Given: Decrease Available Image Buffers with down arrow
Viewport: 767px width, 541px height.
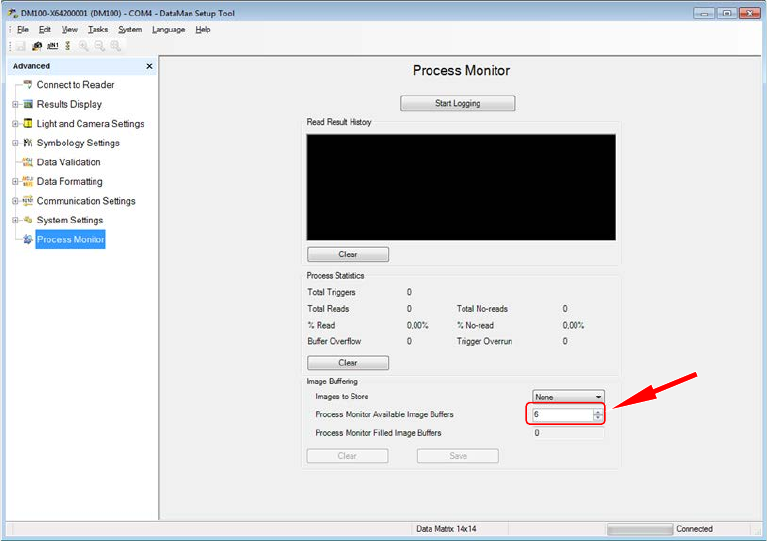Looking at the screenshot, I should pos(598,417).
